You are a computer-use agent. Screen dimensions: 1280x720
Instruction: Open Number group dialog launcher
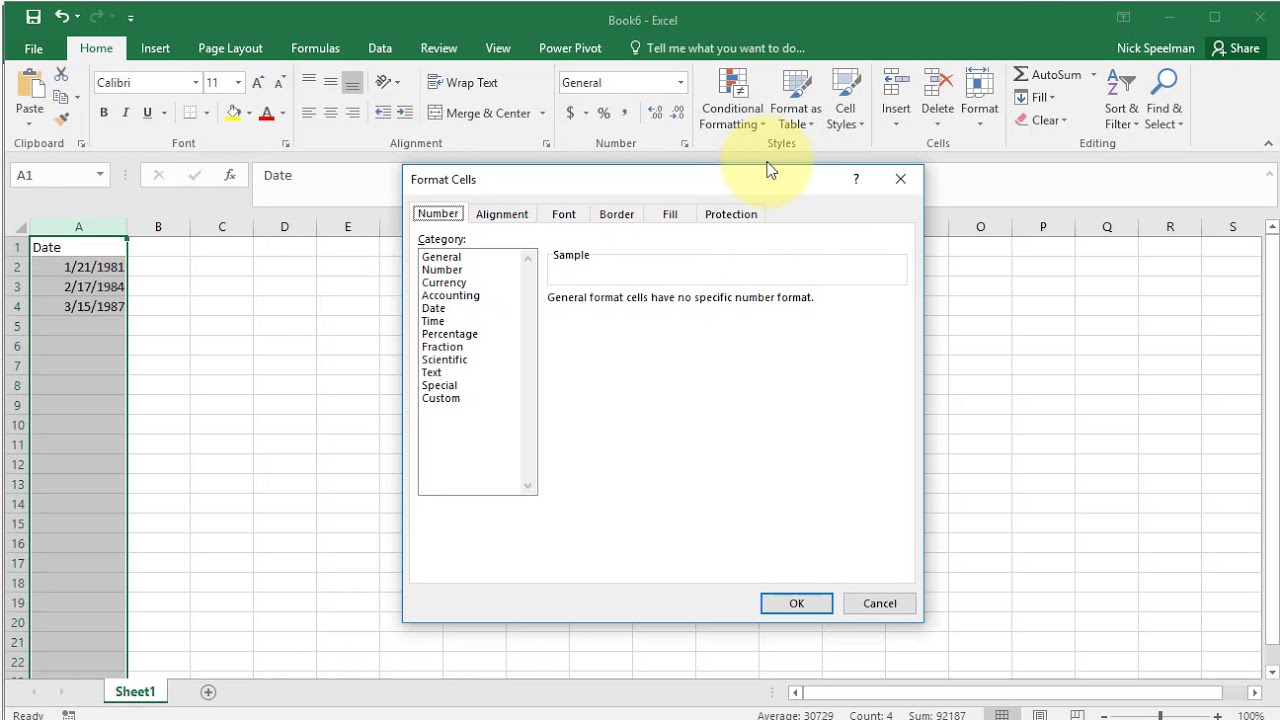685,144
